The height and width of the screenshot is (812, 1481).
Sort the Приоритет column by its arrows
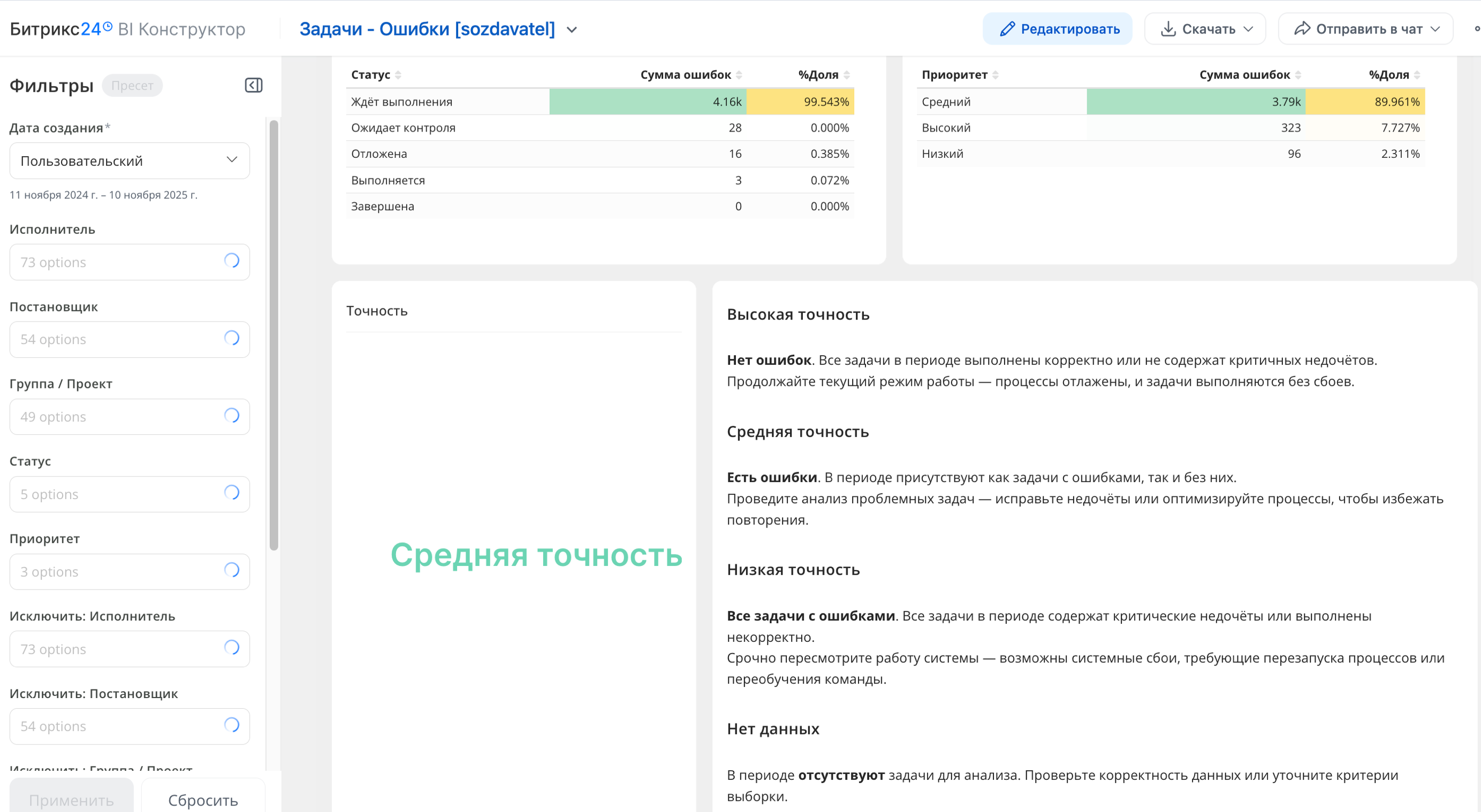995,75
